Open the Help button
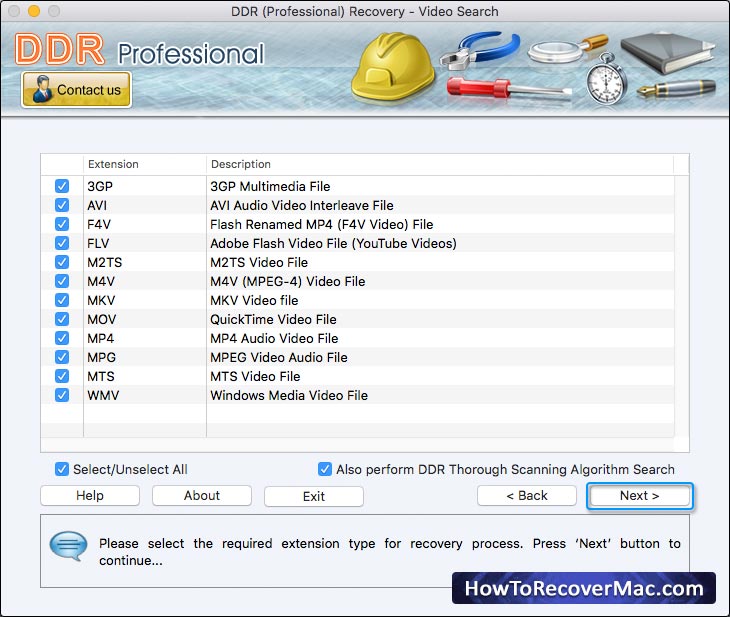This screenshot has height=617, width=730. coord(90,495)
